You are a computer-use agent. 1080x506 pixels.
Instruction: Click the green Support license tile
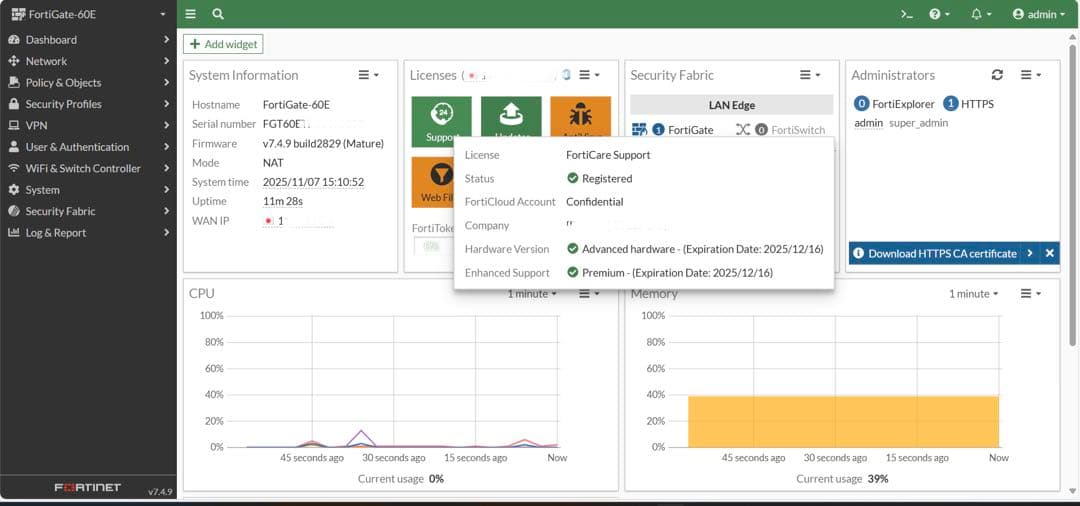pos(442,121)
